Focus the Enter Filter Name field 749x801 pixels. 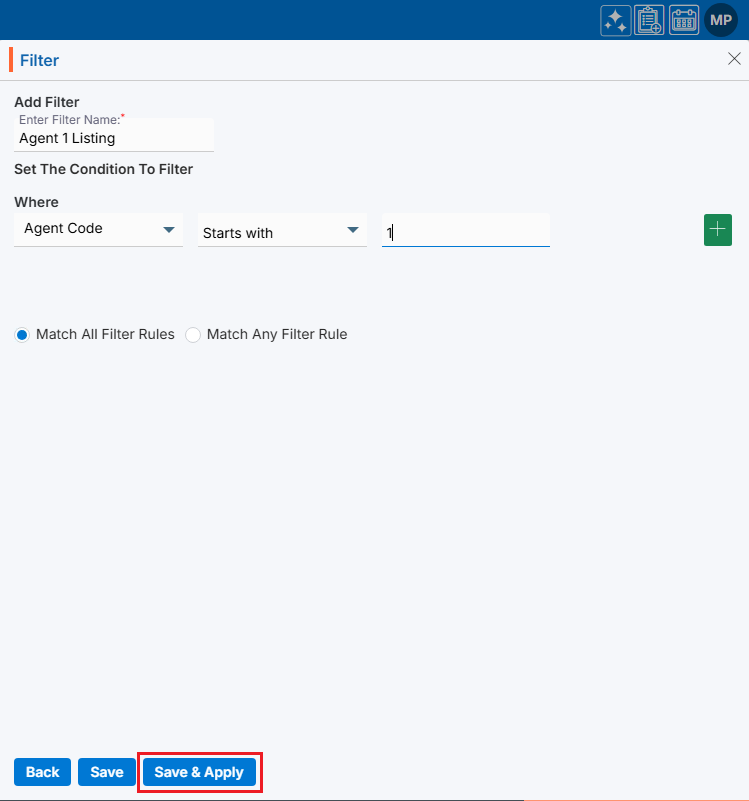(114, 139)
